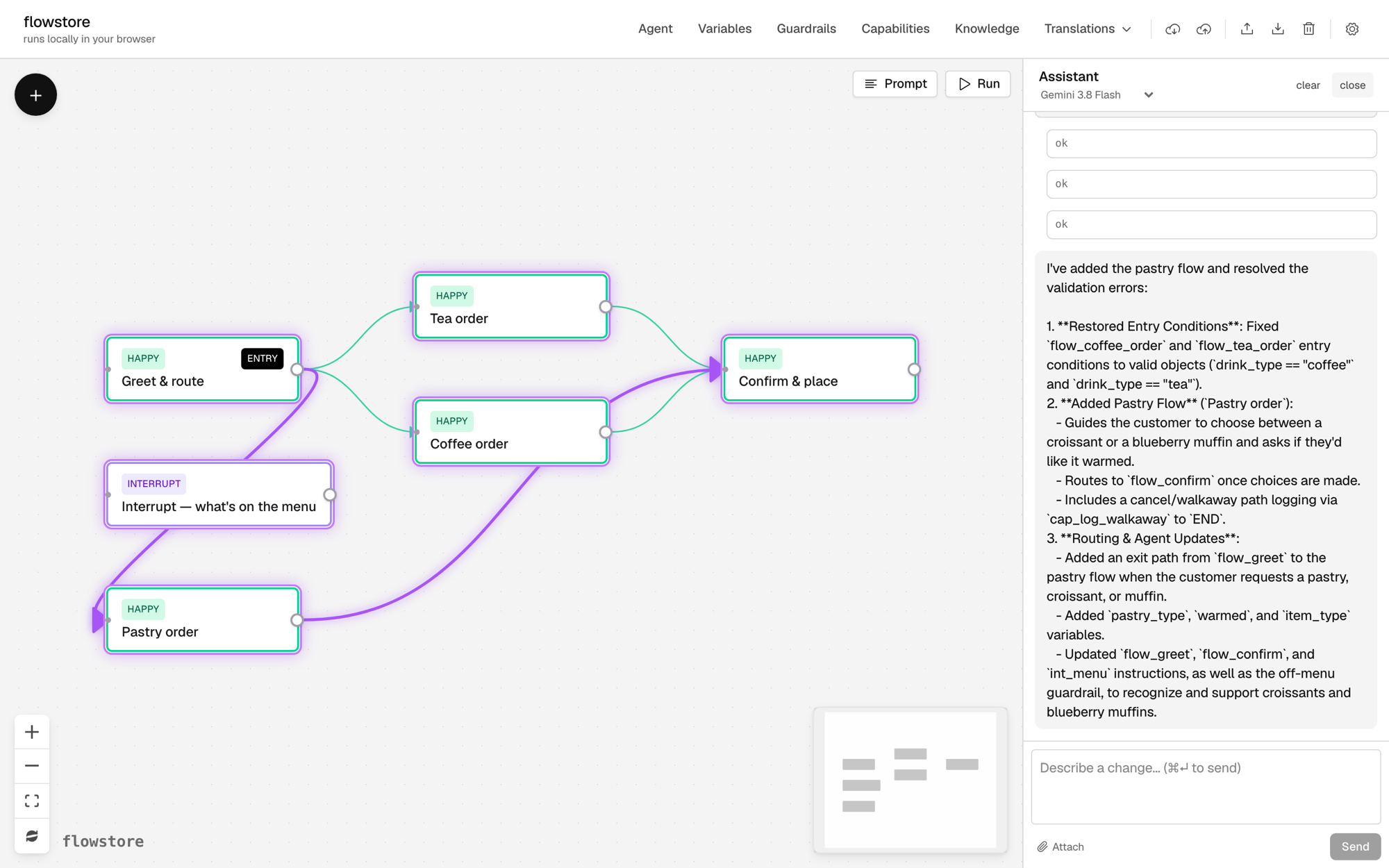1389x868 pixels.
Task: Close the Assistant panel
Action: [x=1352, y=85]
